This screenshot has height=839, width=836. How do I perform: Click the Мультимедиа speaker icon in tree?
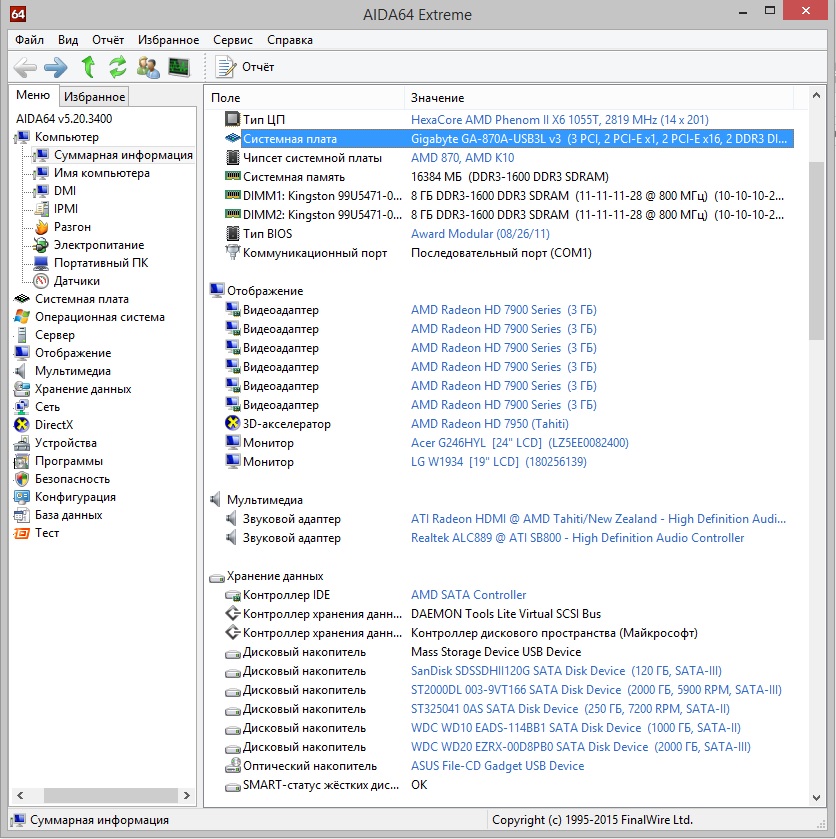pyautogui.click(x=21, y=371)
